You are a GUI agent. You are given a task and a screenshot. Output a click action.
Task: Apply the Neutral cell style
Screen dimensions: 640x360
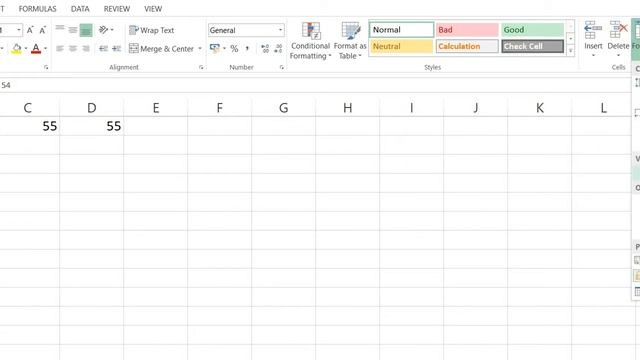[402, 46]
